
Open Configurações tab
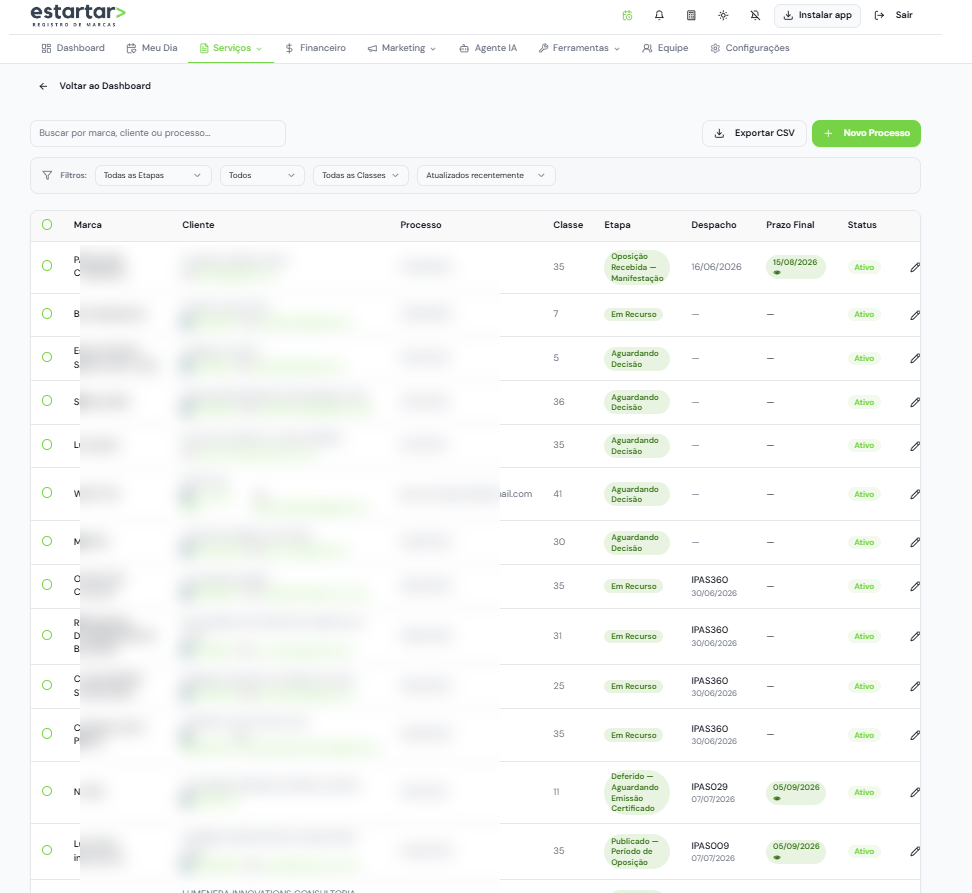pos(750,48)
